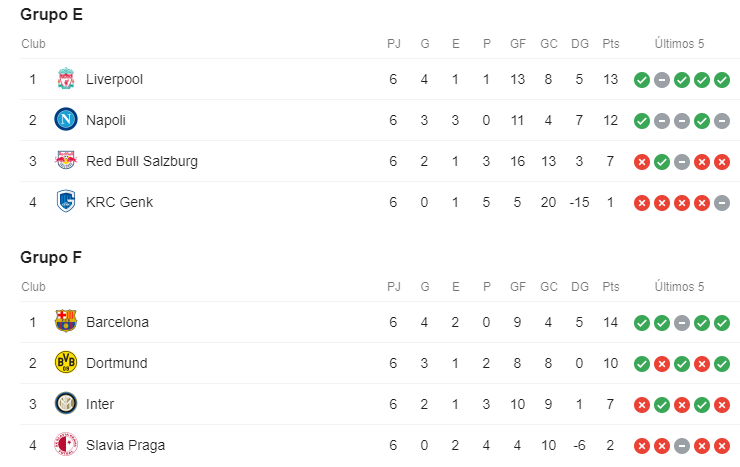Click Slavia Praga's most recent loss indicator
This screenshot has width=740, height=467.
[x=722, y=446]
